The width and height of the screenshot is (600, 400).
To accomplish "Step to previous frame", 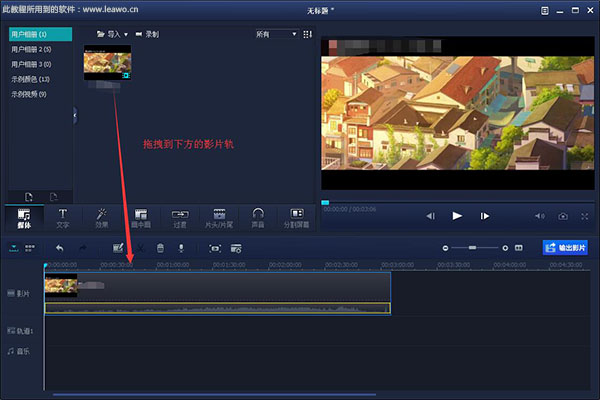I will 430,216.
